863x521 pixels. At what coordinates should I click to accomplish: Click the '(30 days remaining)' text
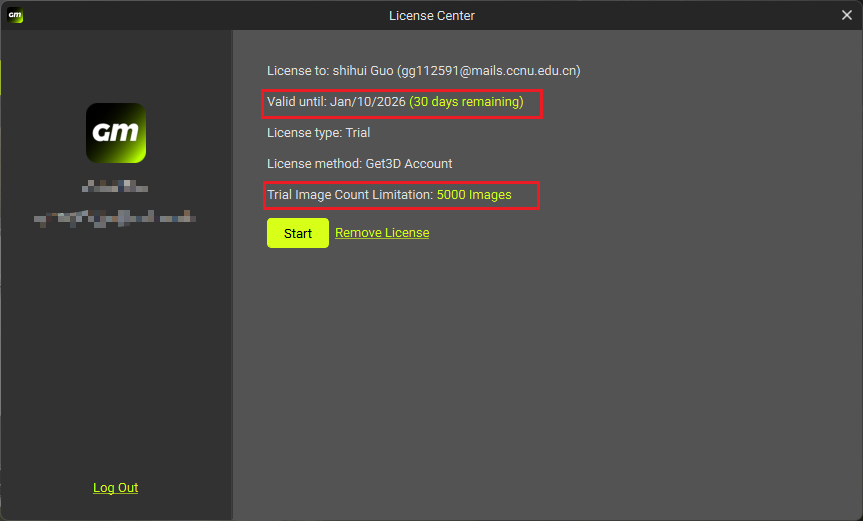[x=466, y=102]
